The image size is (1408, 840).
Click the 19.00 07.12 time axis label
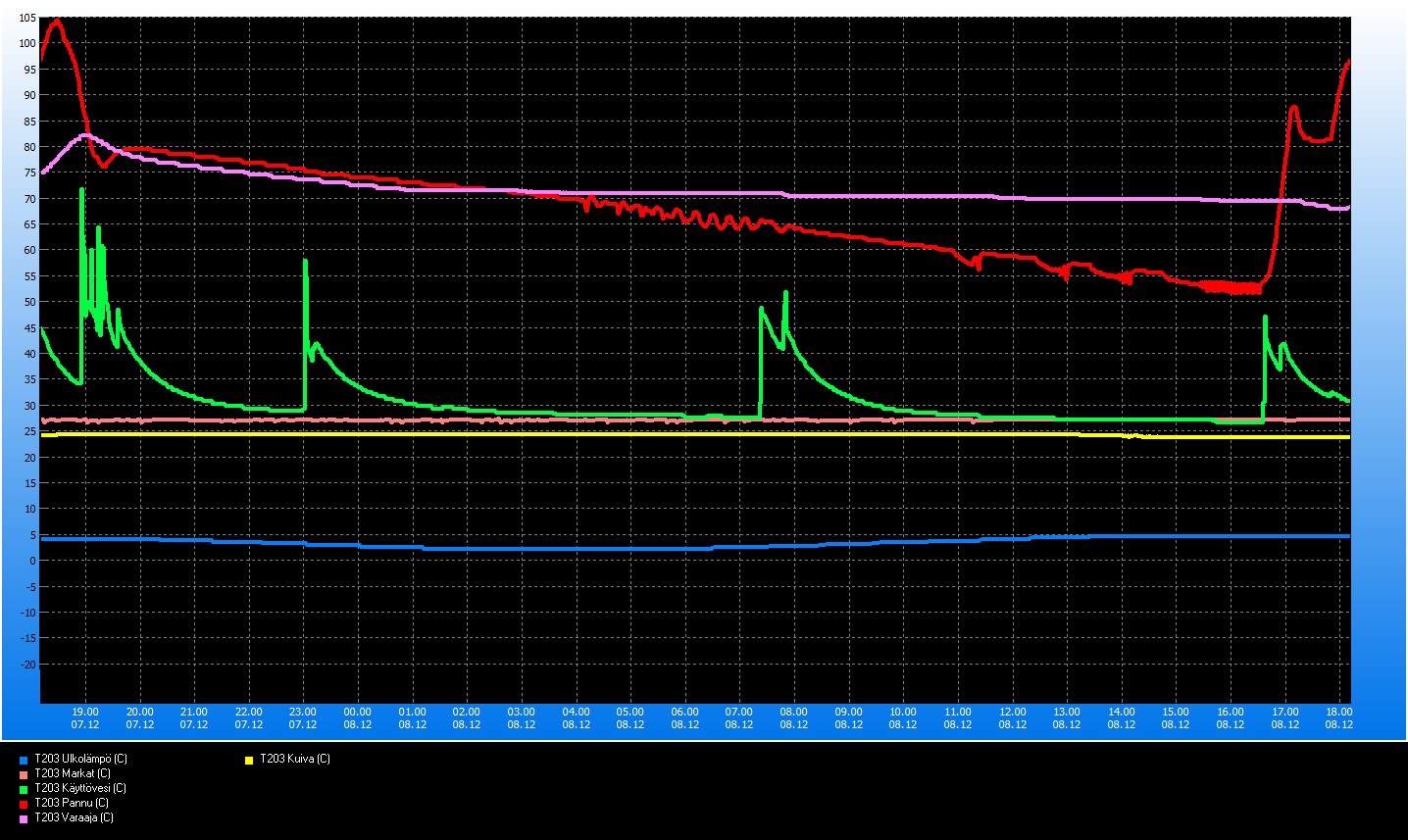pyautogui.click(x=85, y=718)
